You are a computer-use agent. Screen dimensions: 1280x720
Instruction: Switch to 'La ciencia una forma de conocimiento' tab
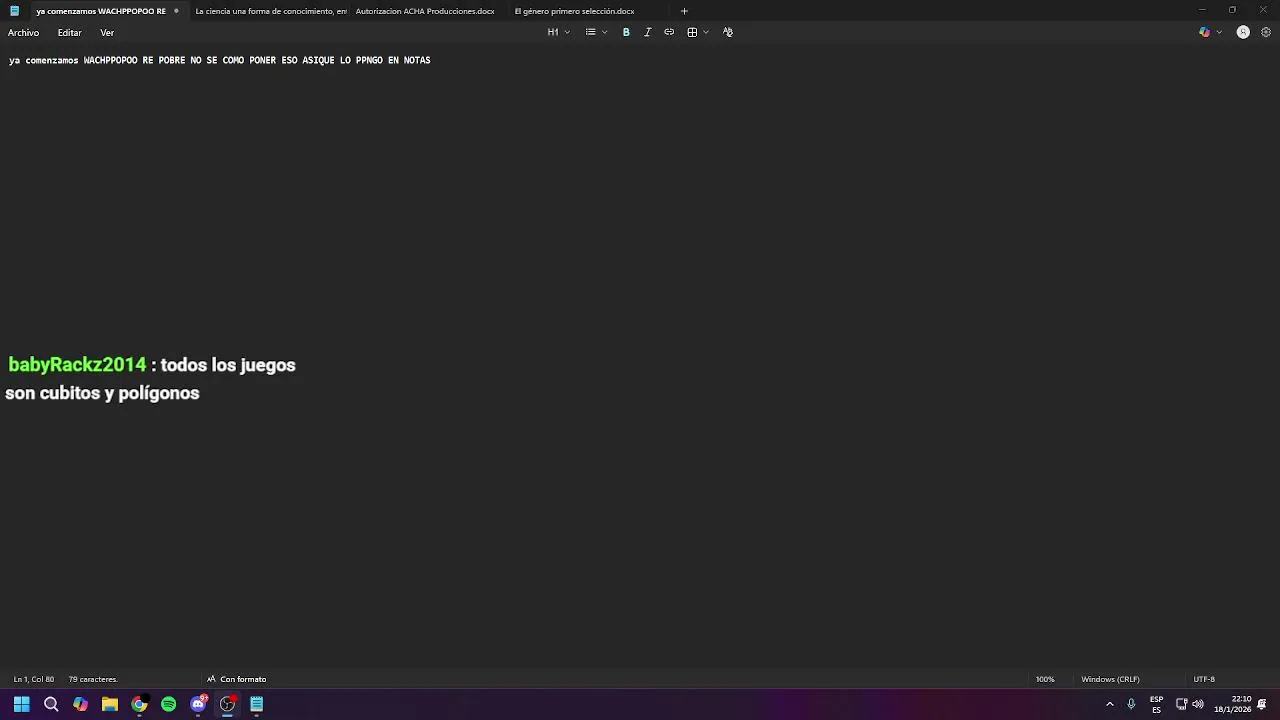pyautogui.click(x=271, y=11)
